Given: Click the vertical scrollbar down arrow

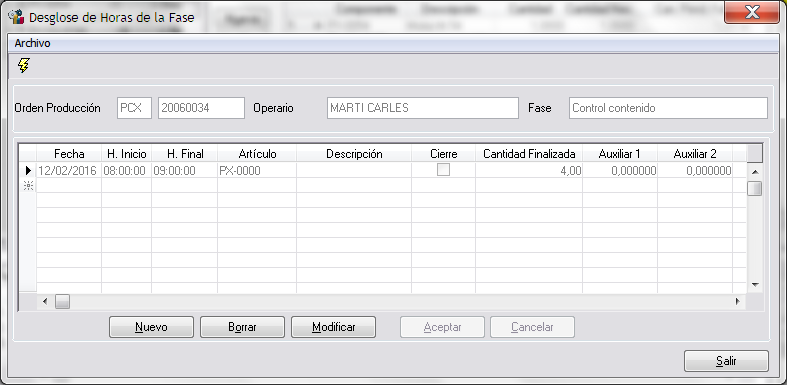Looking at the screenshot, I should (754, 285).
